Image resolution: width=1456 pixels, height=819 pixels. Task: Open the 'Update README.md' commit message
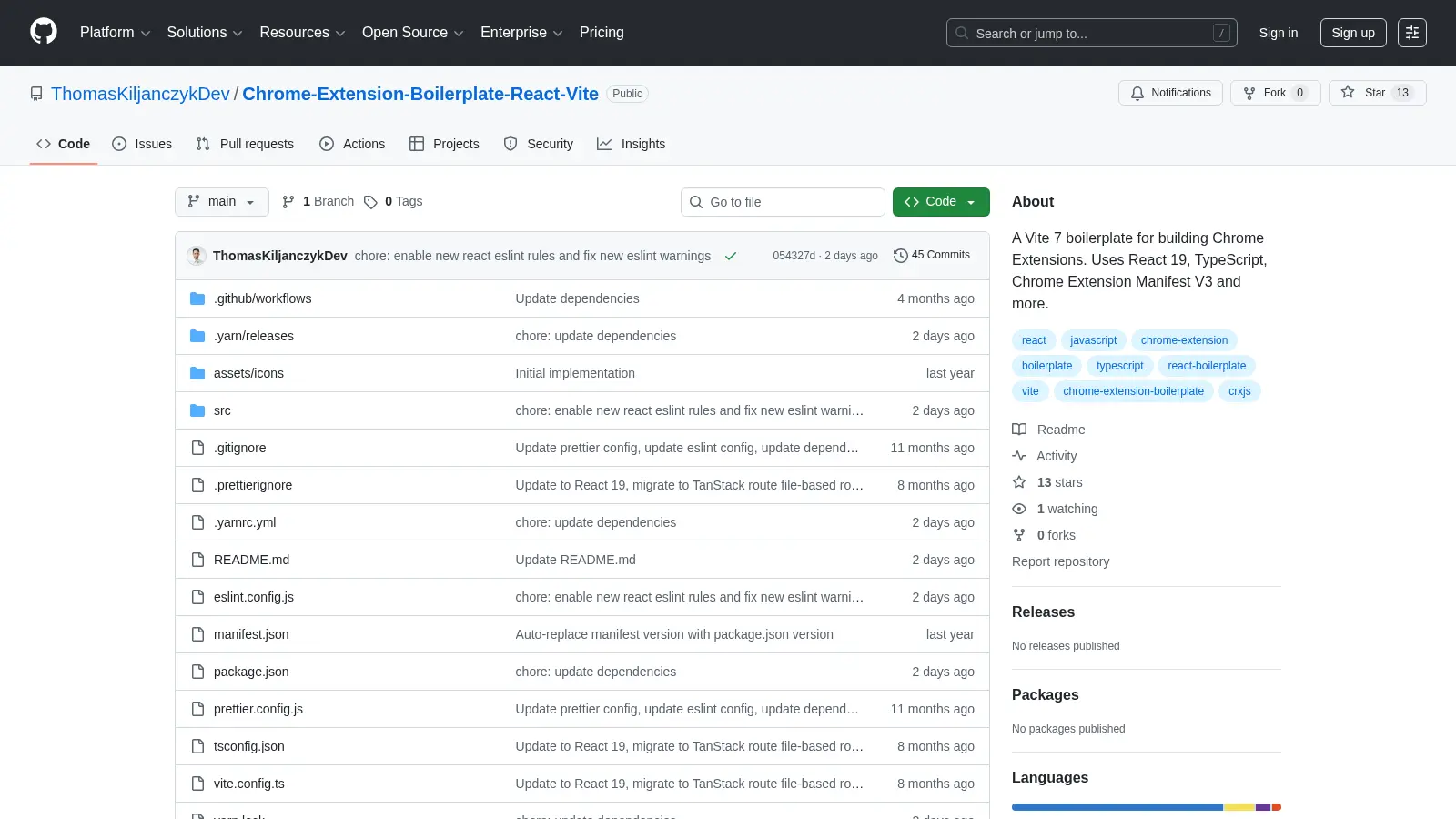(x=575, y=560)
